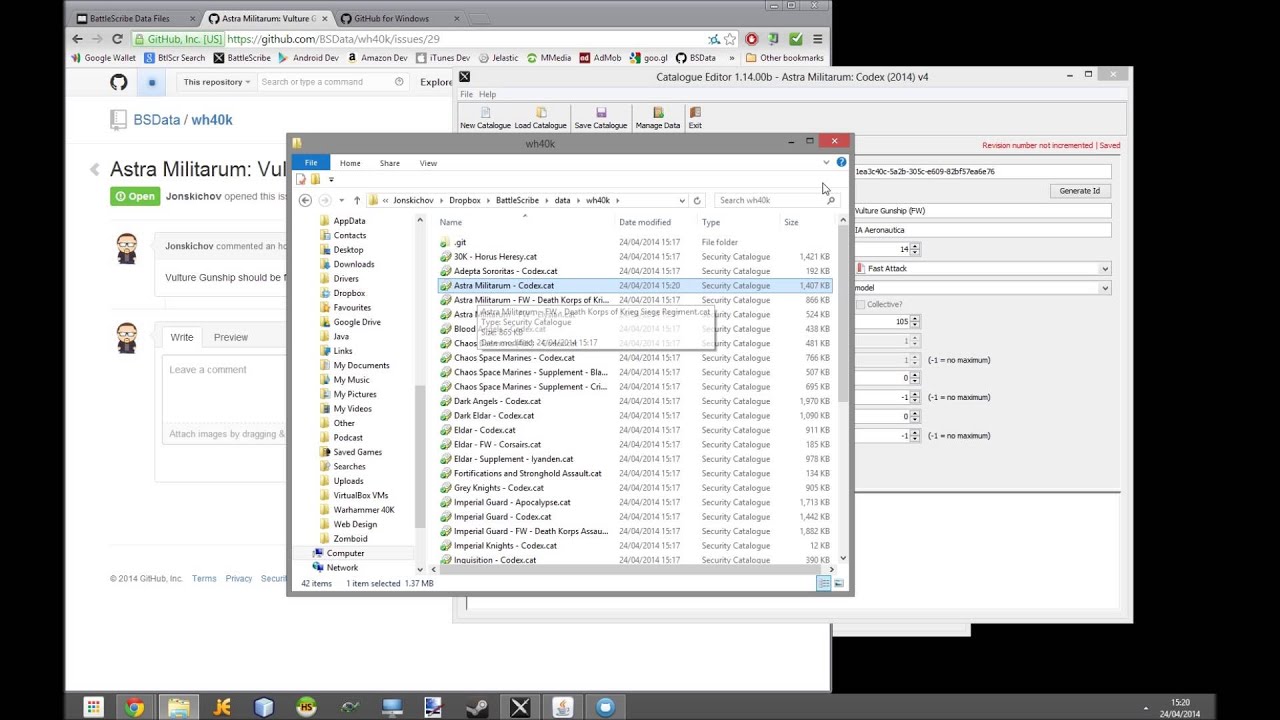Open the Share tab in Explorer ribbon

[390, 163]
